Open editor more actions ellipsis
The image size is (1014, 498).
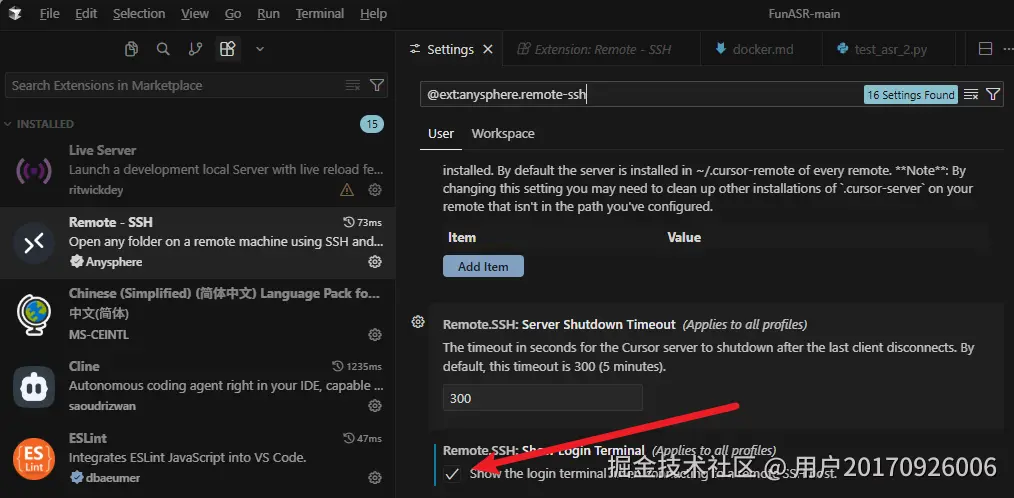[x=1008, y=49]
